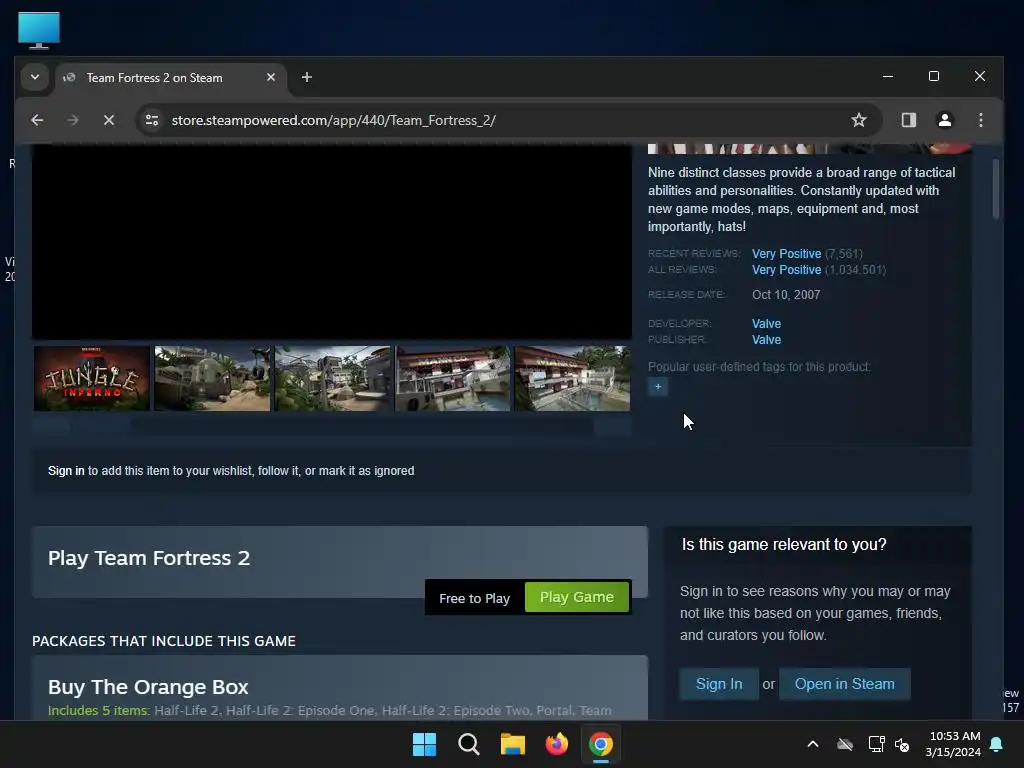1024x768 pixels.
Task: Add a tag with the plus button
Action: 658,387
